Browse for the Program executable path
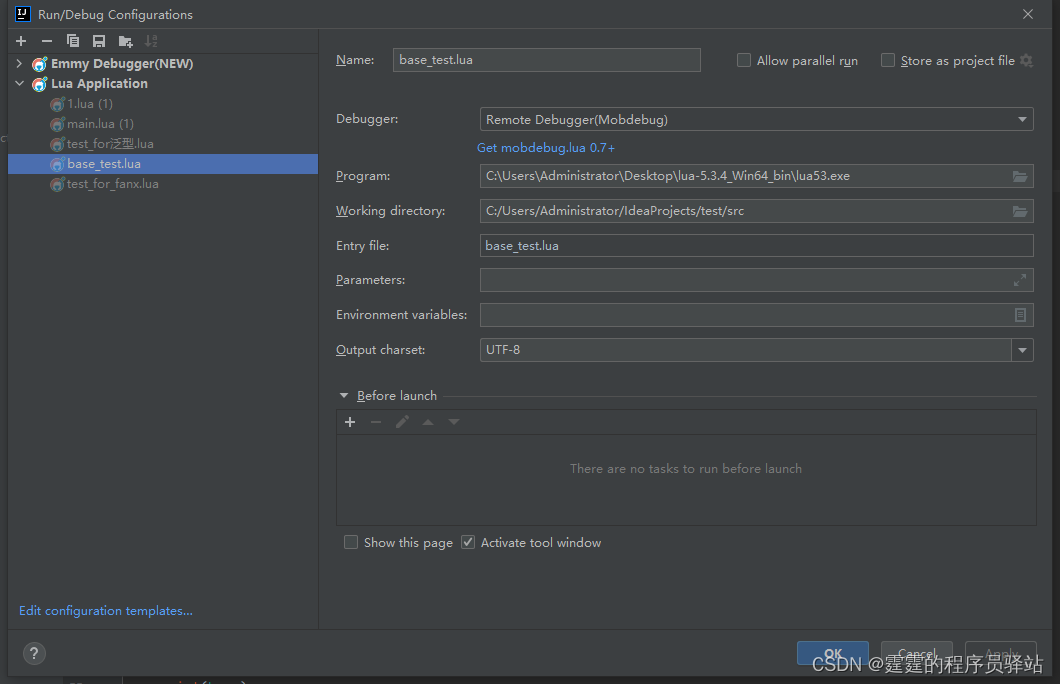Image resolution: width=1060 pixels, height=684 pixels. point(1020,176)
